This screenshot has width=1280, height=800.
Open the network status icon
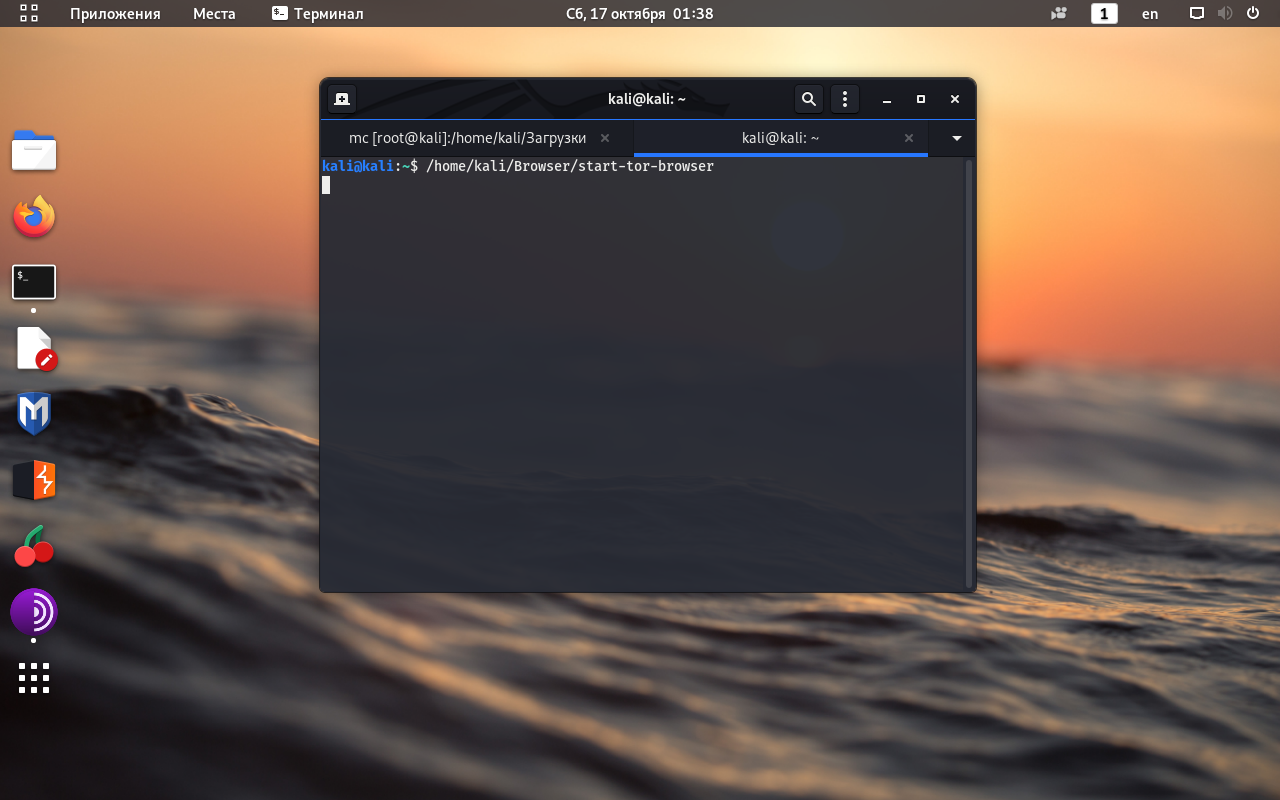[1196, 13]
